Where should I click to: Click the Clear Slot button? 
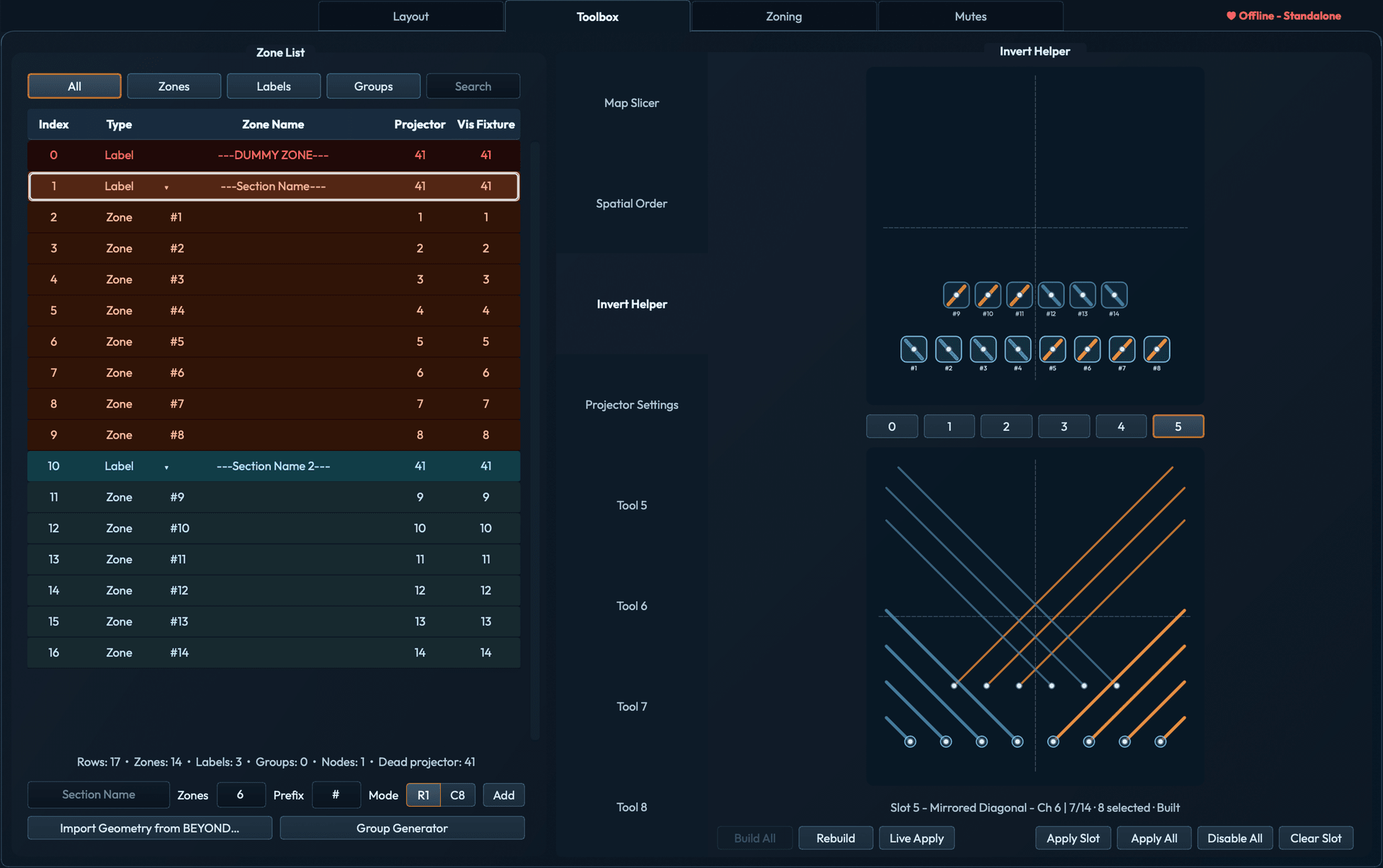1315,838
